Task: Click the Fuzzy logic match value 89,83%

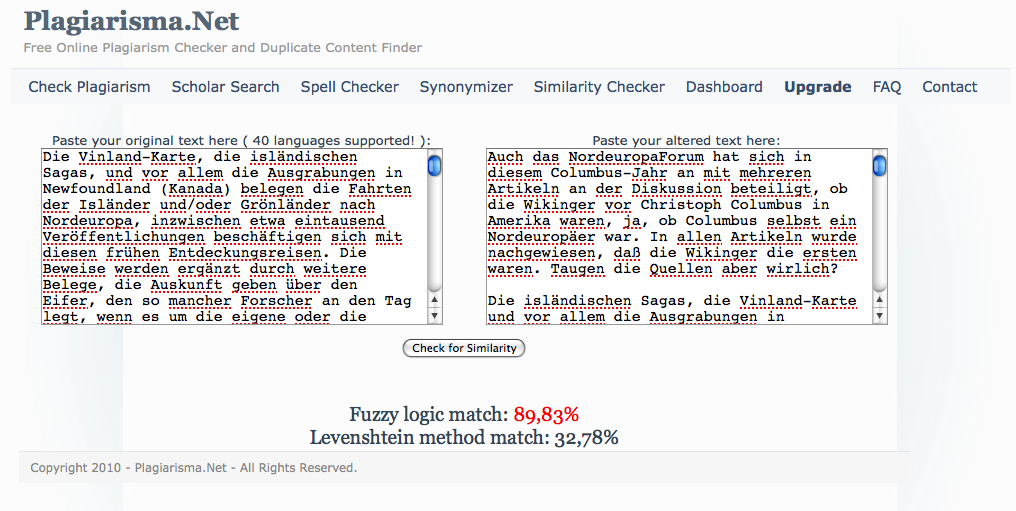Action: 546,414
